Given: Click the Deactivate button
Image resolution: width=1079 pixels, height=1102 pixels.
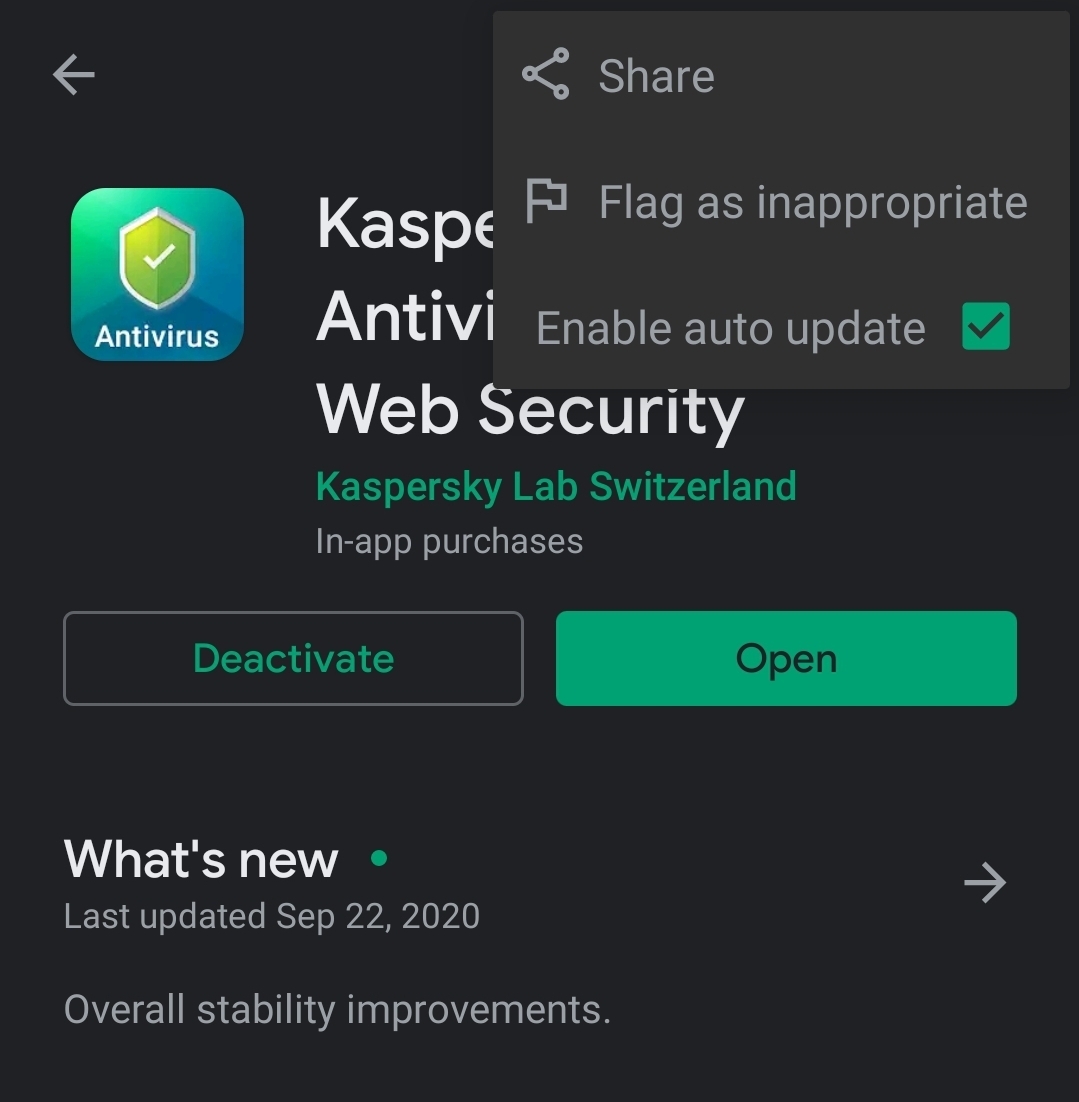Looking at the screenshot, I should coord(293,659).
